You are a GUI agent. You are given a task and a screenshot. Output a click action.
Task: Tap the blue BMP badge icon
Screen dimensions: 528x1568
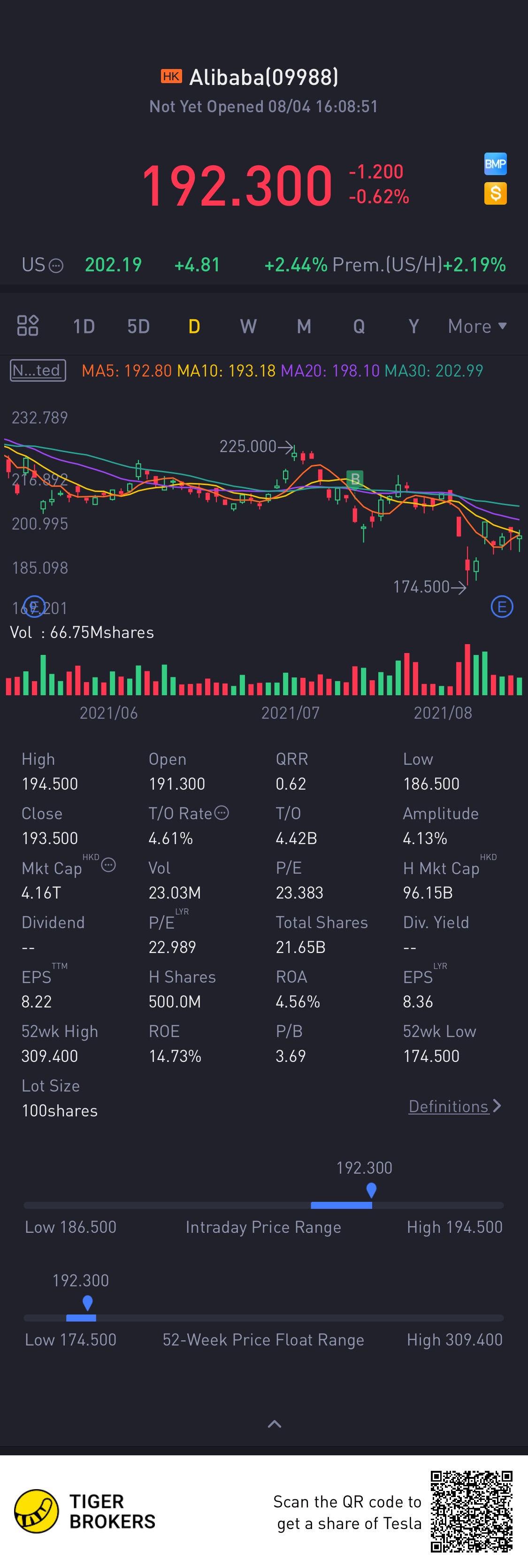(x=495, y=164)
